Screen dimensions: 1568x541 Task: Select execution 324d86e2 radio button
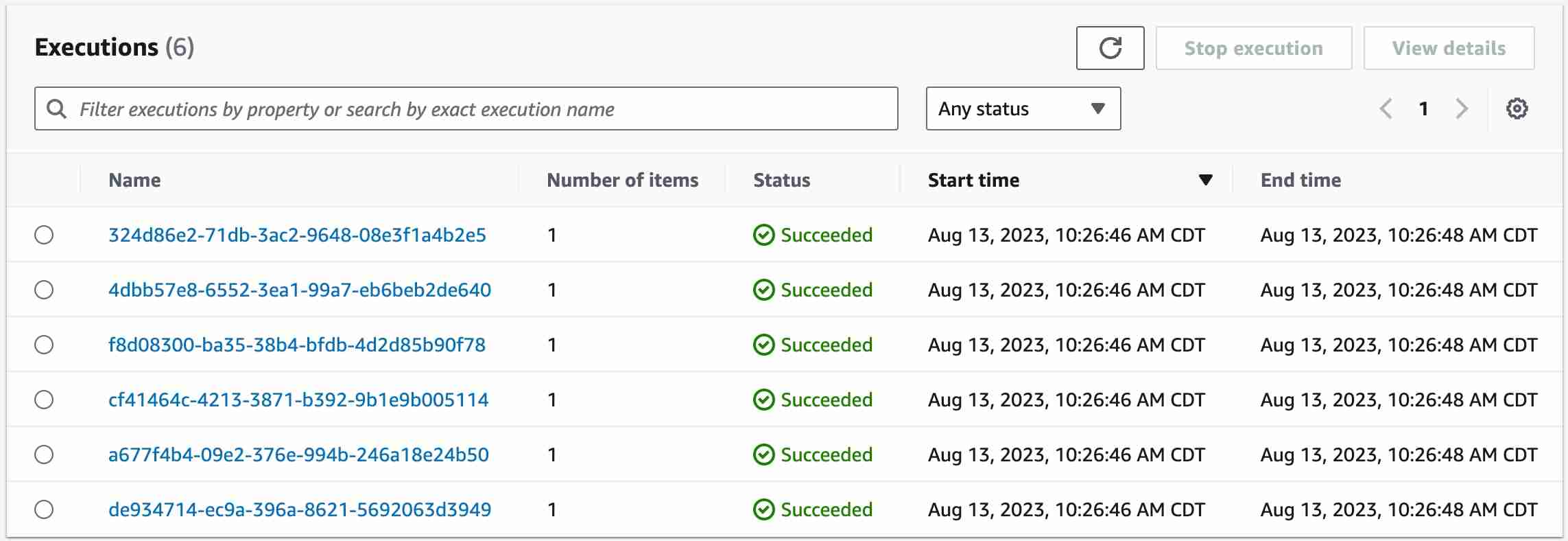(44, 235)
